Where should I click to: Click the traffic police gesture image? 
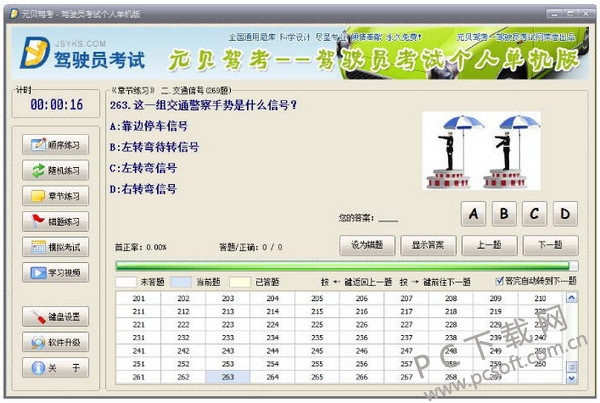coord(481,151)
